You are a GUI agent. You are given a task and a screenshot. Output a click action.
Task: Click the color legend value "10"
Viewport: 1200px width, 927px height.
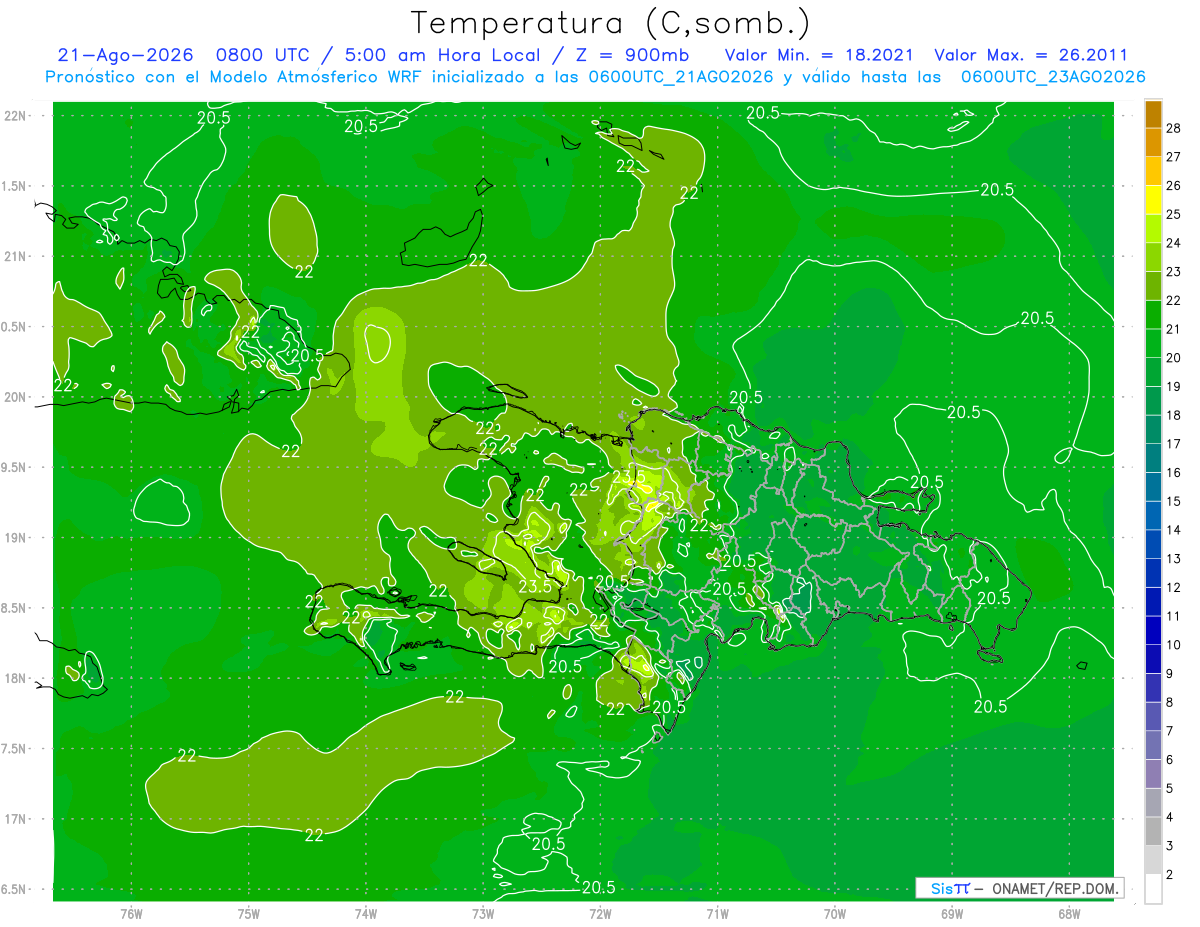[1174, 645]
